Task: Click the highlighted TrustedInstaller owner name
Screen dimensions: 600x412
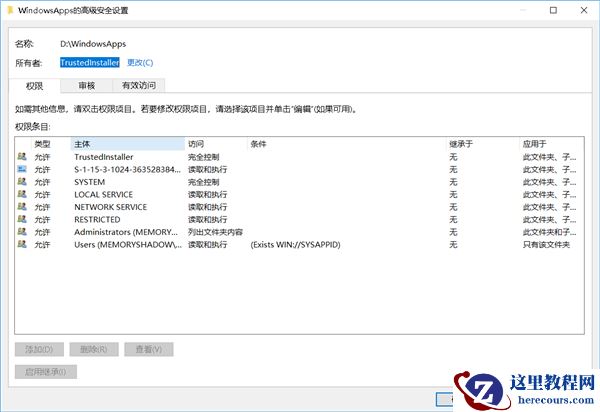Action: pos(90,63)
